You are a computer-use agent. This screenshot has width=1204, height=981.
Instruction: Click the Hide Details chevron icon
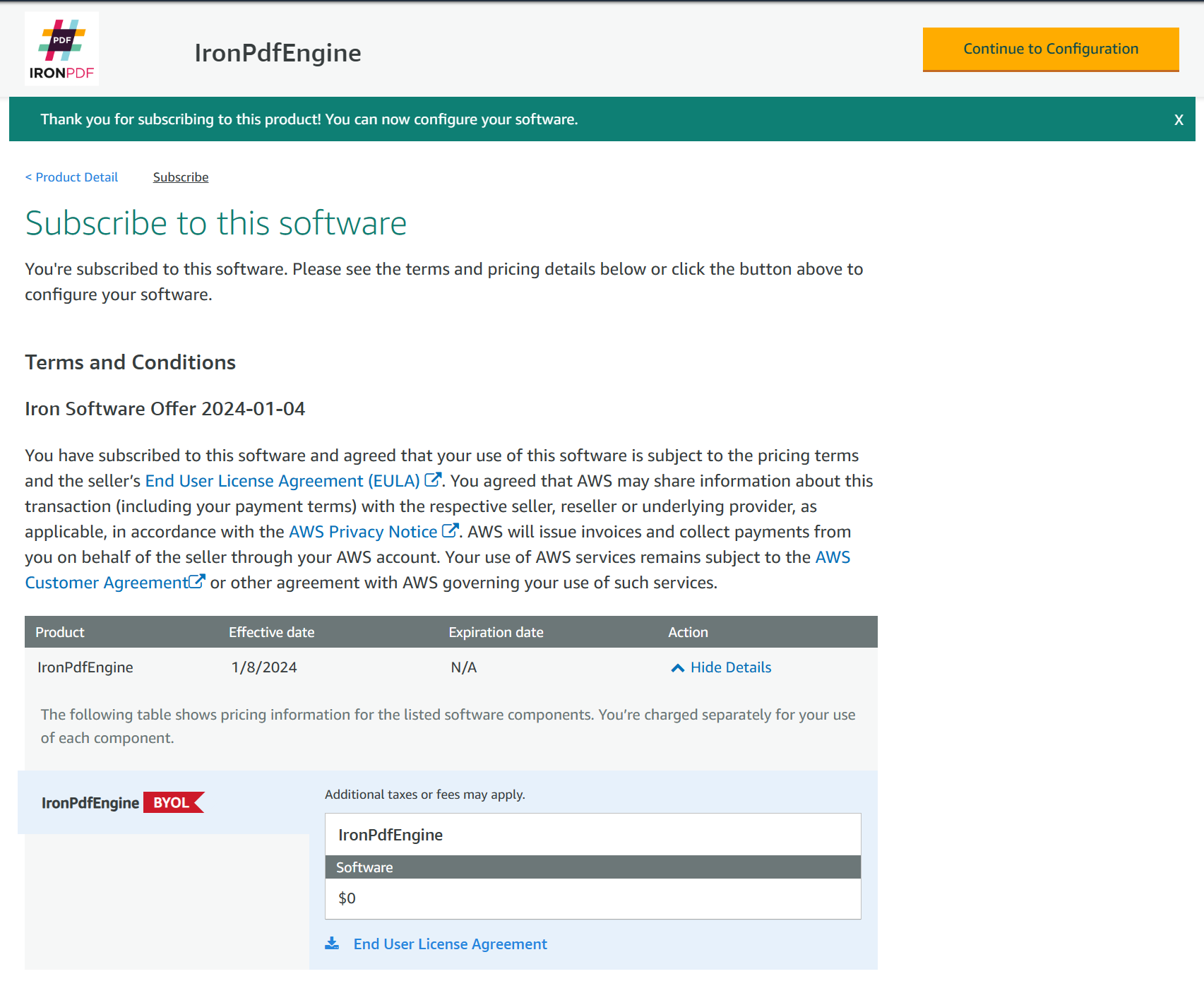(678, 668)
